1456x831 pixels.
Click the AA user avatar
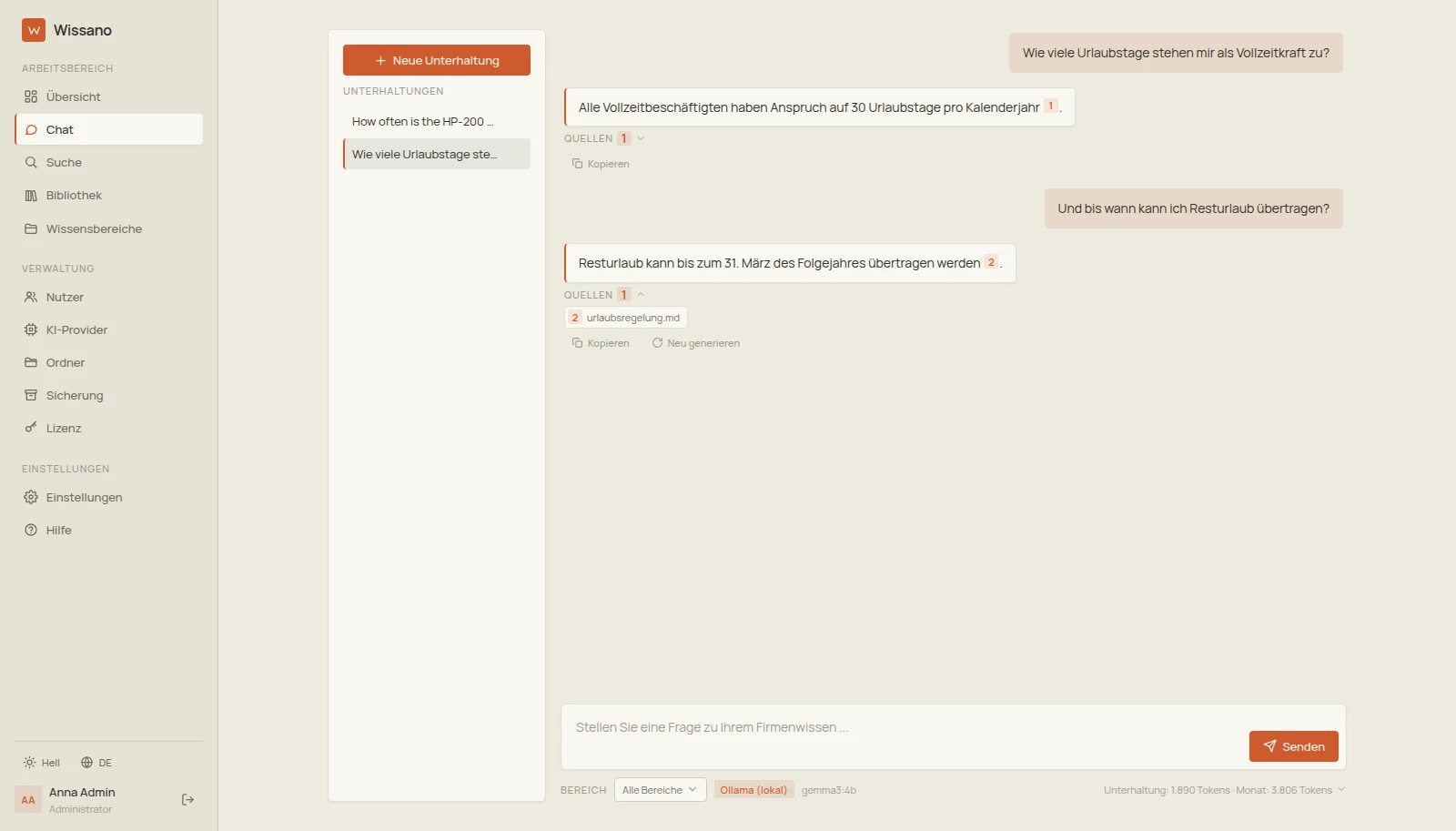click(x=28, y=800)
